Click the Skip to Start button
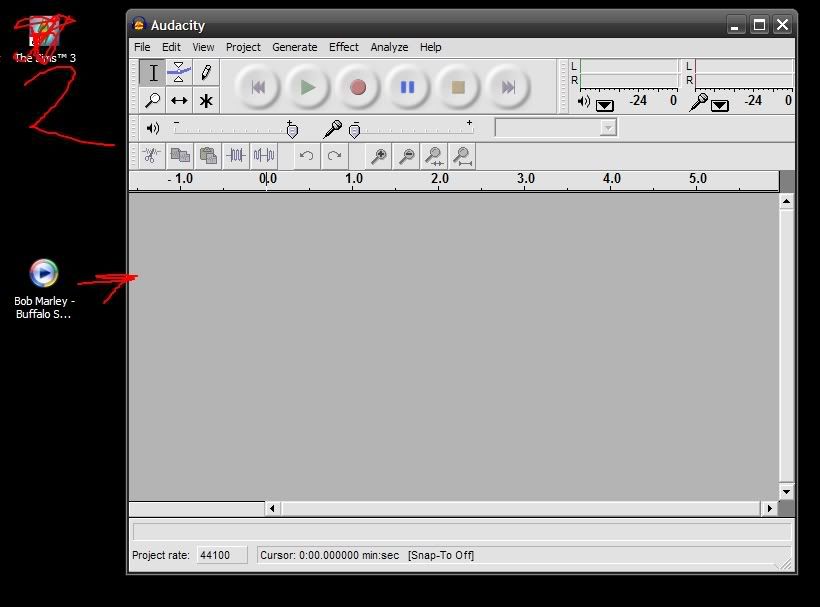Viewport: 820px width, 607px height. [x=258, y=87]
